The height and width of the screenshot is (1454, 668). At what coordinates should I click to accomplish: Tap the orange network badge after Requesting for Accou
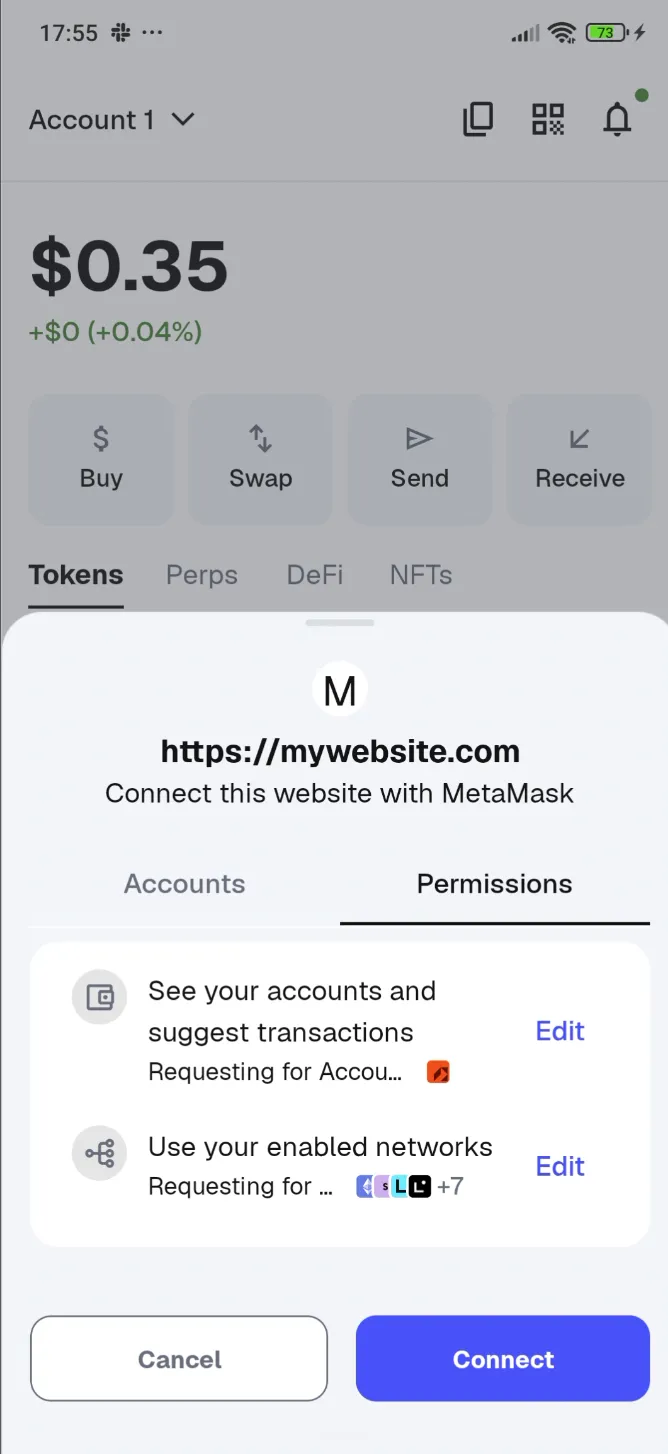tap(437, 1071)
